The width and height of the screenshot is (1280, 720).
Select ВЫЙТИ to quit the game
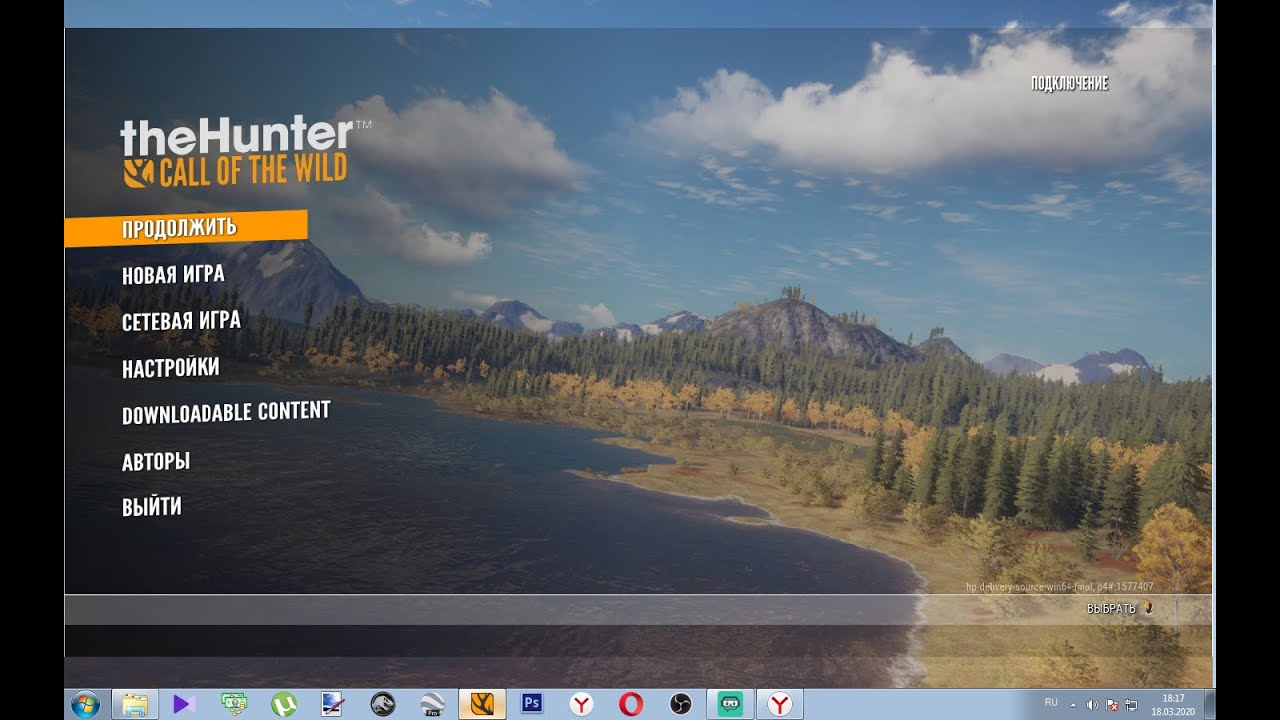pos(152,507)
